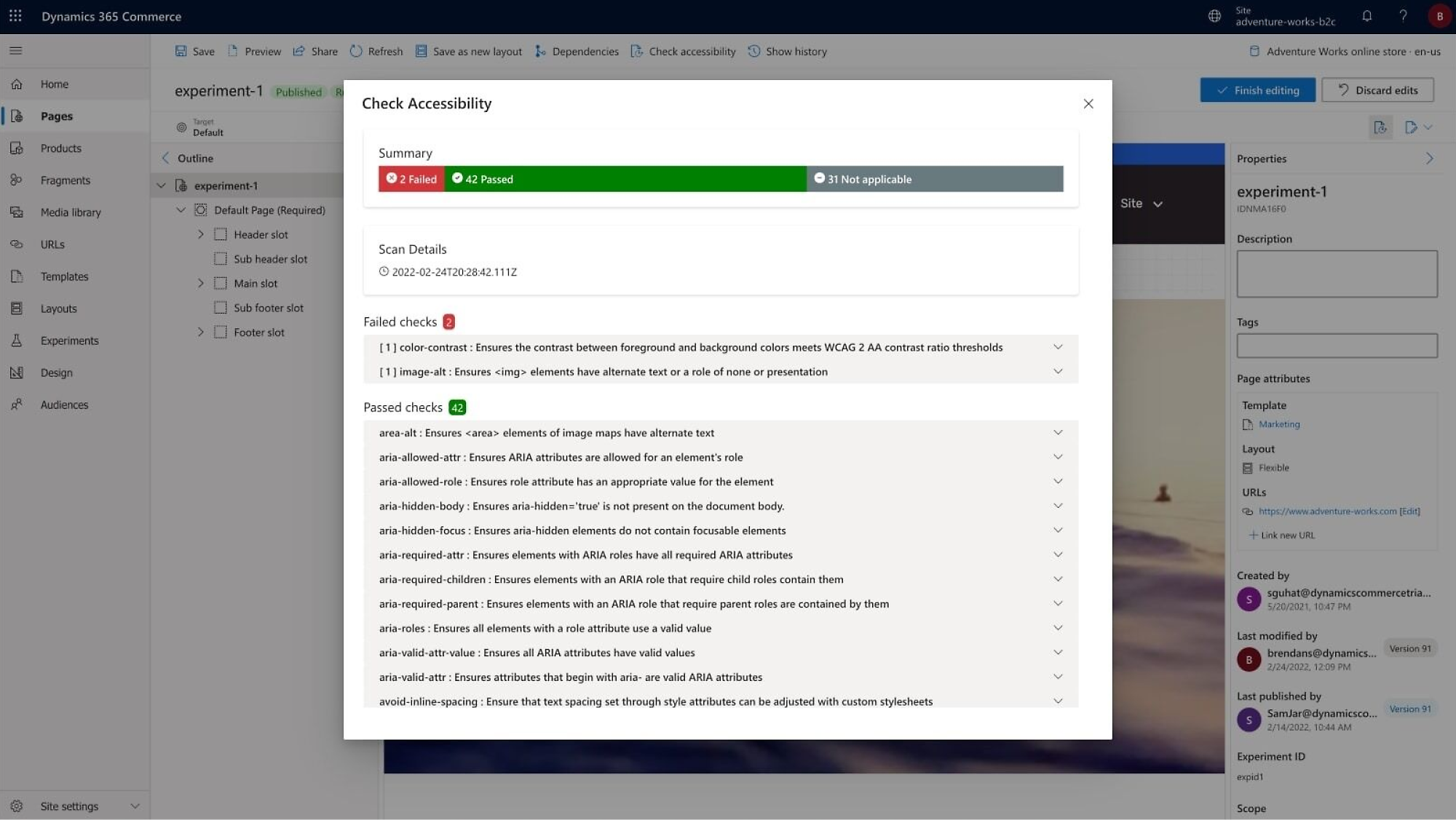
Task: Click the Save icon in the toolbar
Action: point(180,51)
